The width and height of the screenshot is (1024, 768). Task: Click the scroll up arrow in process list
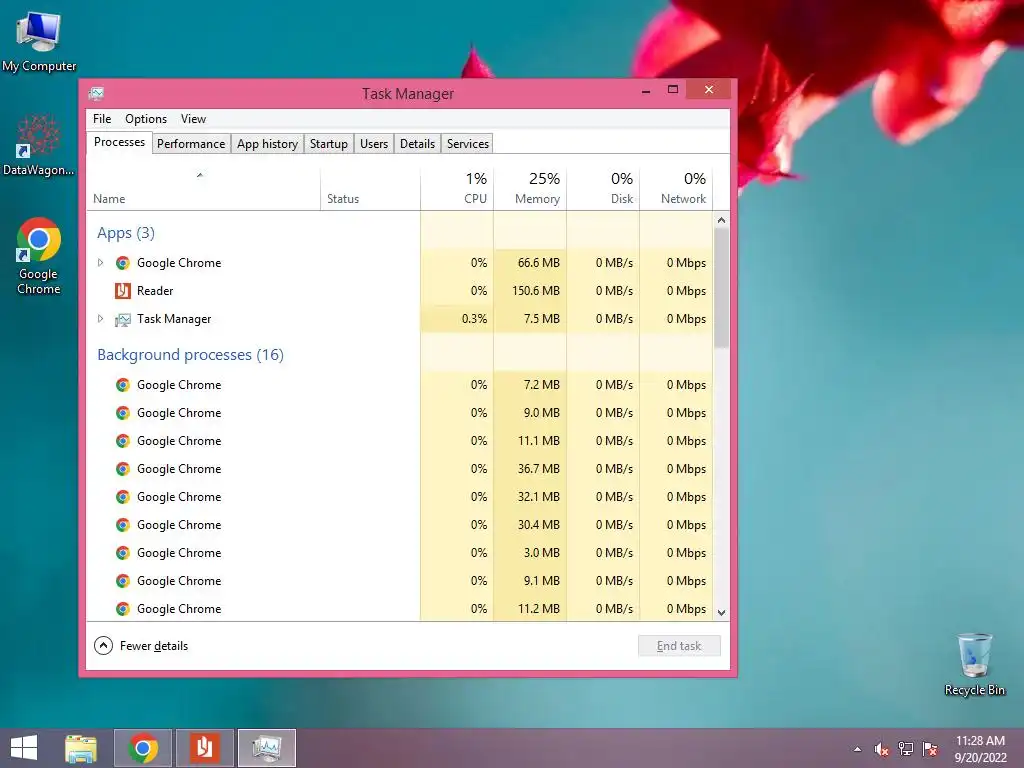pos(721,220)
